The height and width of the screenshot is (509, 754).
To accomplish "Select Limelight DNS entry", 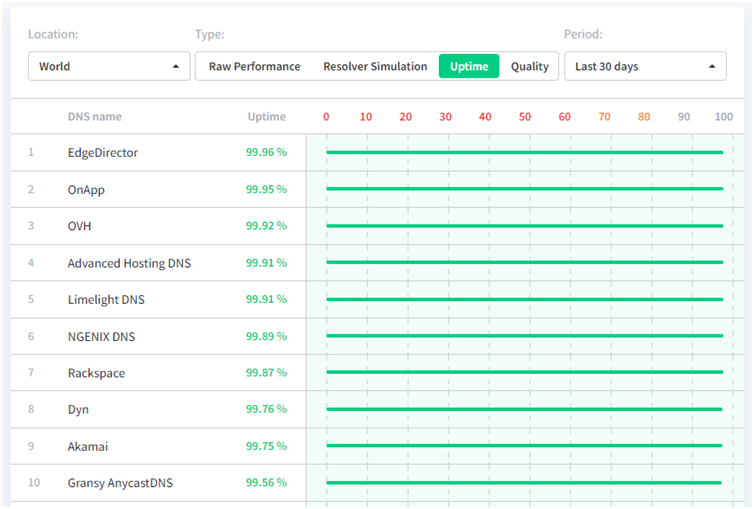I will tap(106, 300).
